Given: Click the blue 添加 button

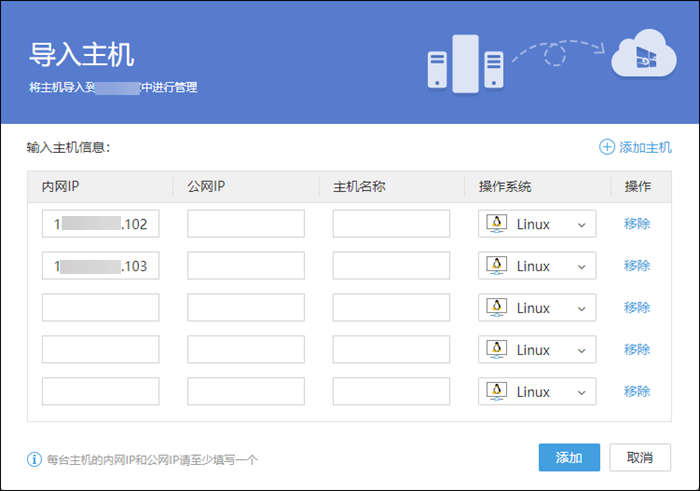Looking at the screenshot, I should 568,457.
